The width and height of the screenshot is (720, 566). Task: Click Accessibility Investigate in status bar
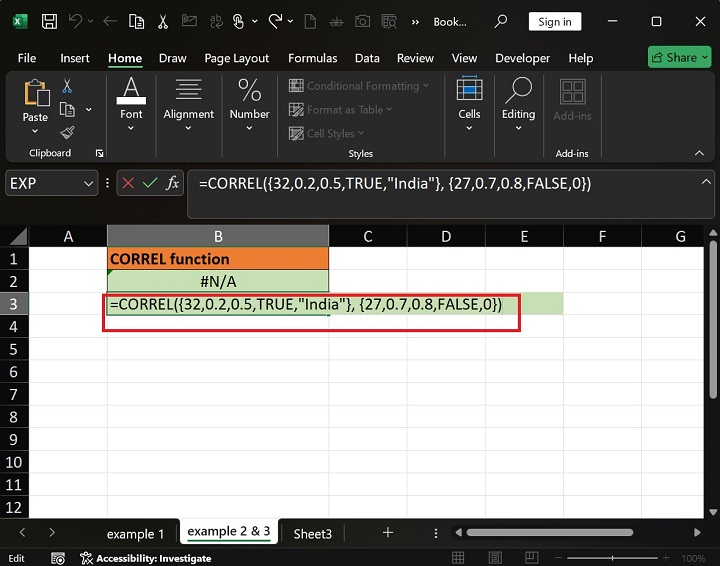point(146,558)
